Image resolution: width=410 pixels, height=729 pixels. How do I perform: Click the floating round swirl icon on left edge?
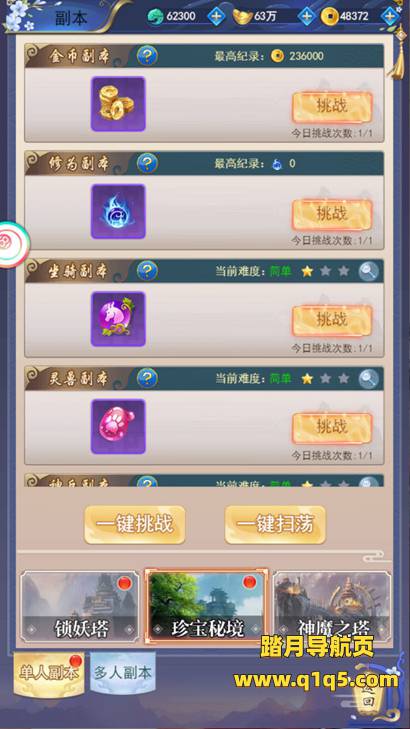tap(14, 244)
